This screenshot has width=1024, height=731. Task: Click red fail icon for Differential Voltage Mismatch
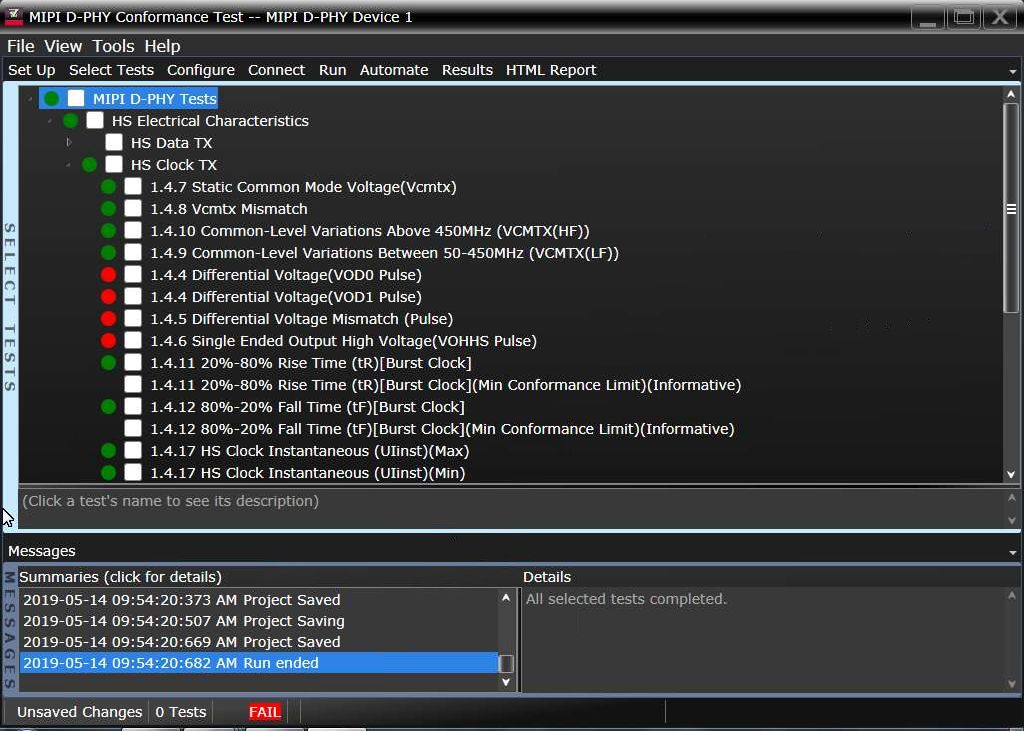[108, 319]
